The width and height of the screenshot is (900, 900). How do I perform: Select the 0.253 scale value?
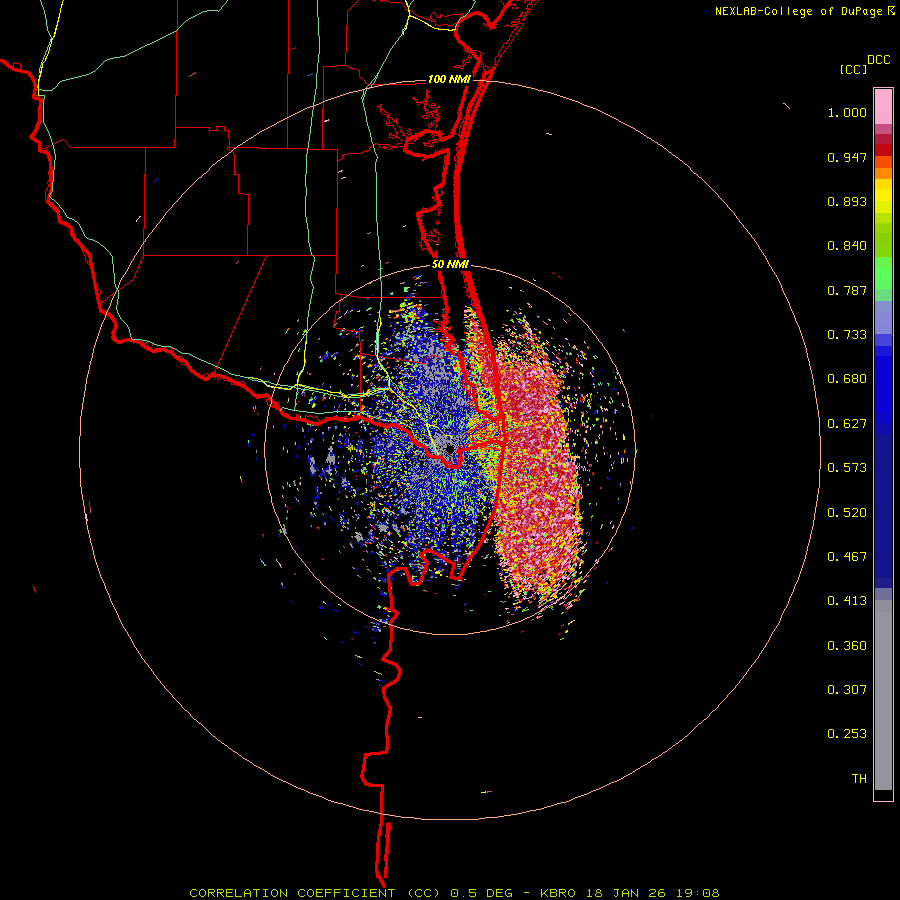click(x=847, y=734)
